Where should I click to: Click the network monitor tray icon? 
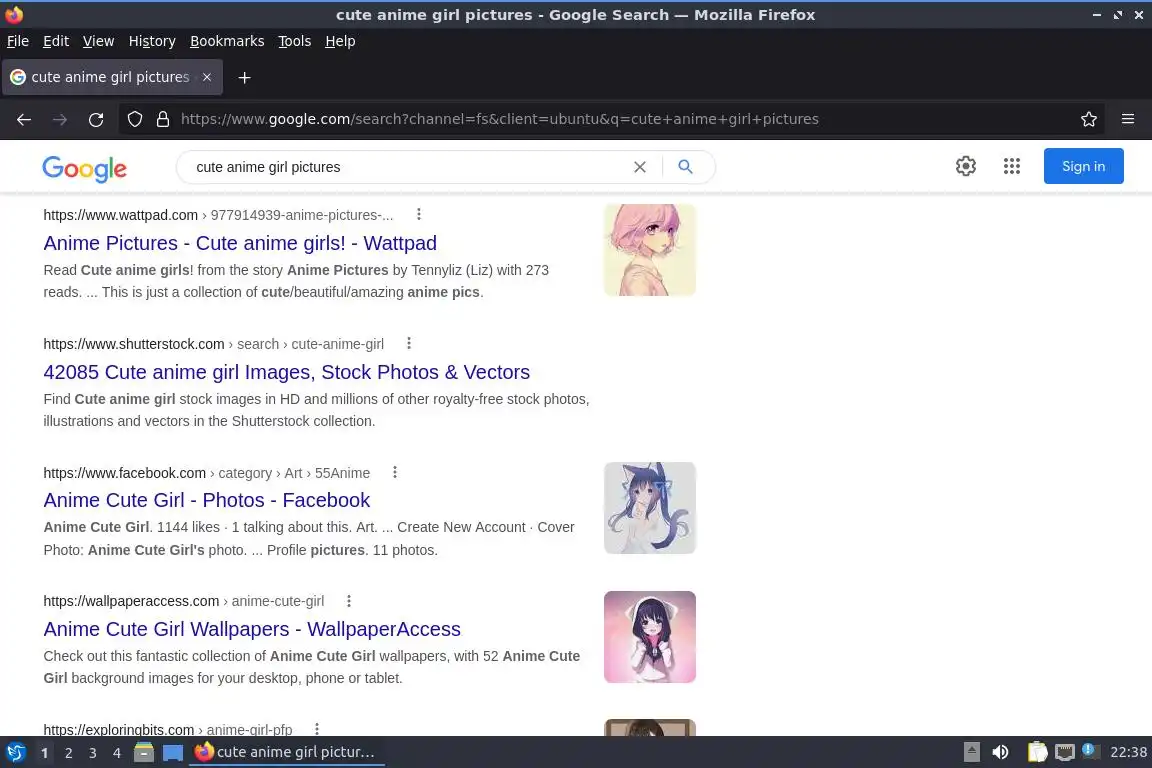1065,752
